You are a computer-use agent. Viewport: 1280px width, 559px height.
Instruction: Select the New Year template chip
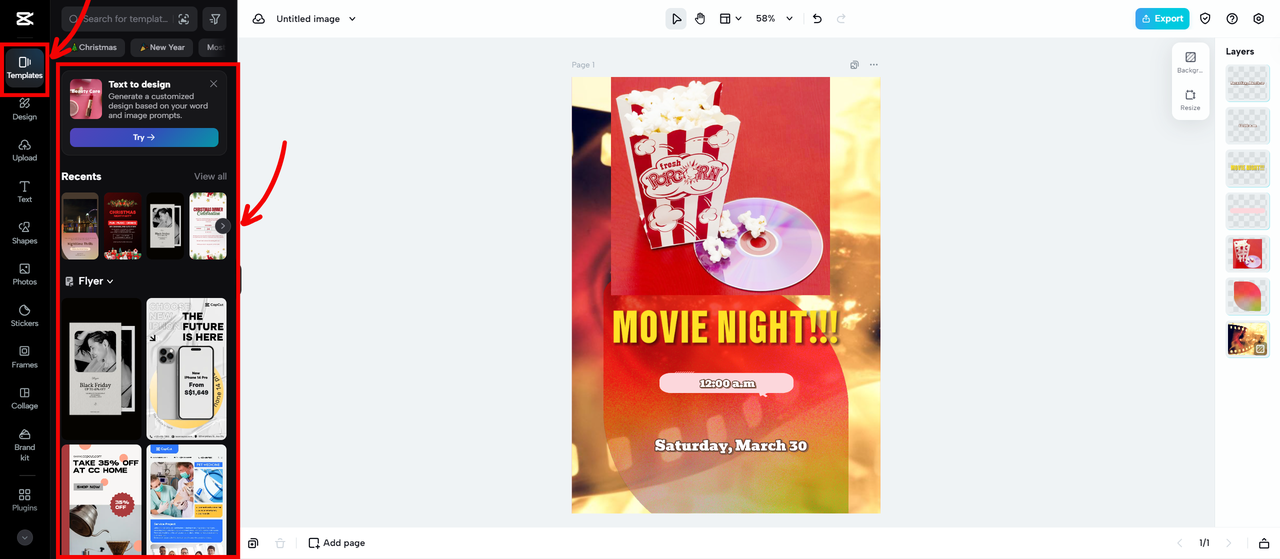click(162, 47)
